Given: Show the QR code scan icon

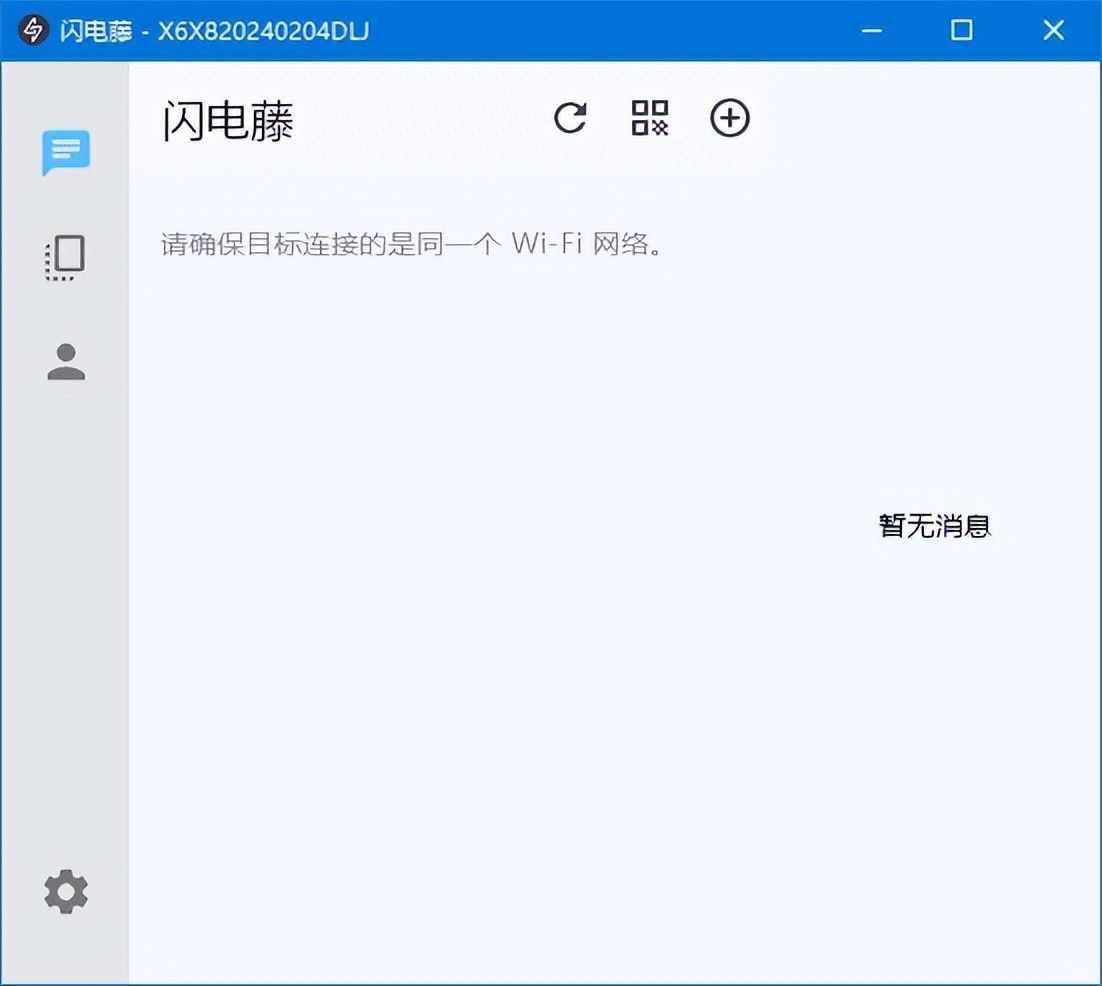Looking at the screenshot, I should [650, 118].
